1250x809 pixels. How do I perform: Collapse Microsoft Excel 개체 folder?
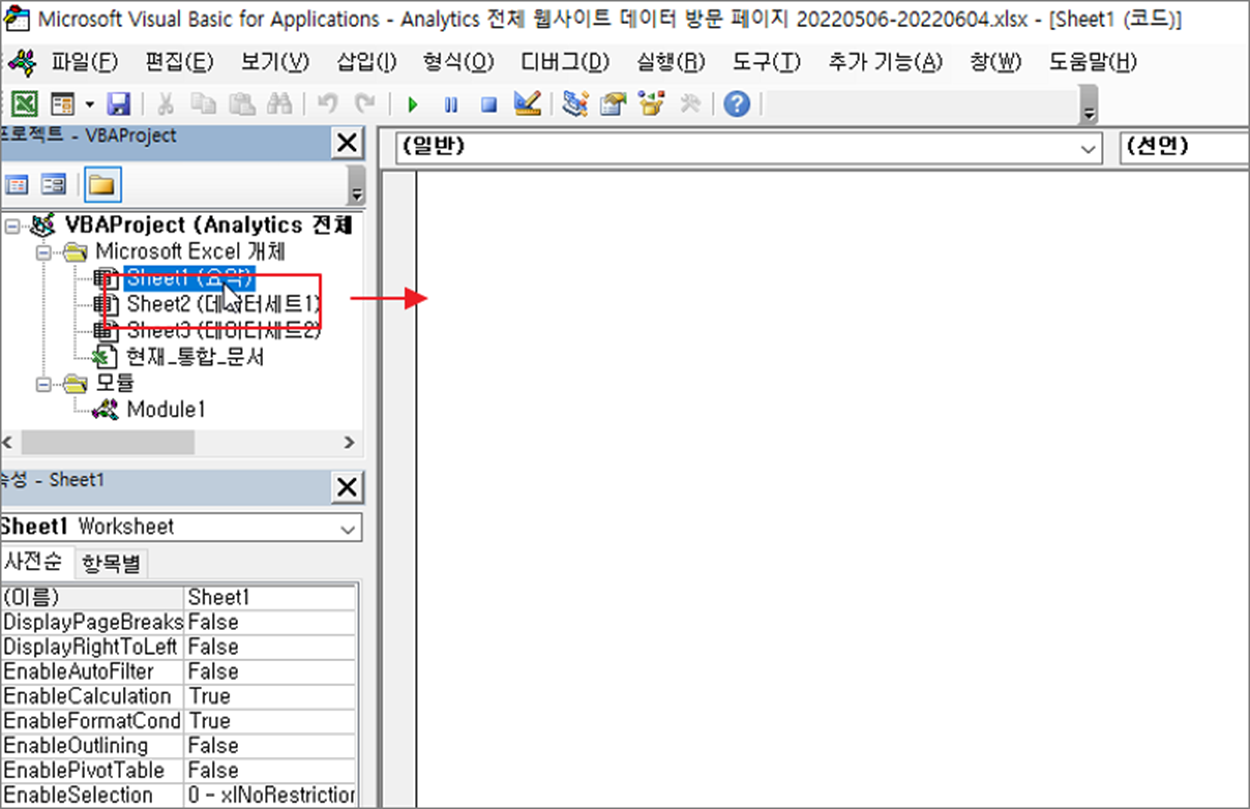coord(43,252)
